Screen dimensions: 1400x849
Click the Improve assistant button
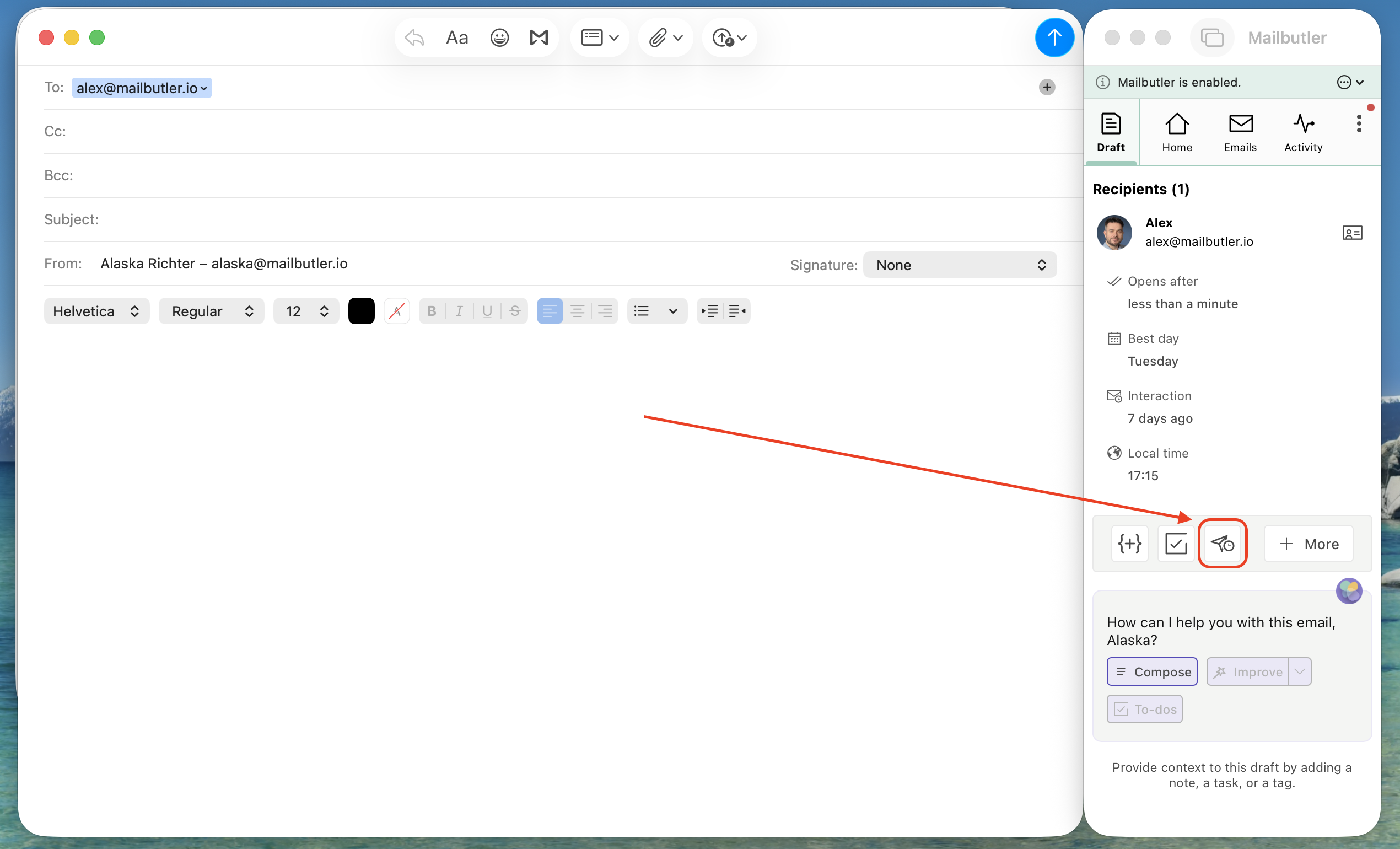click(x=1247, y=671)
